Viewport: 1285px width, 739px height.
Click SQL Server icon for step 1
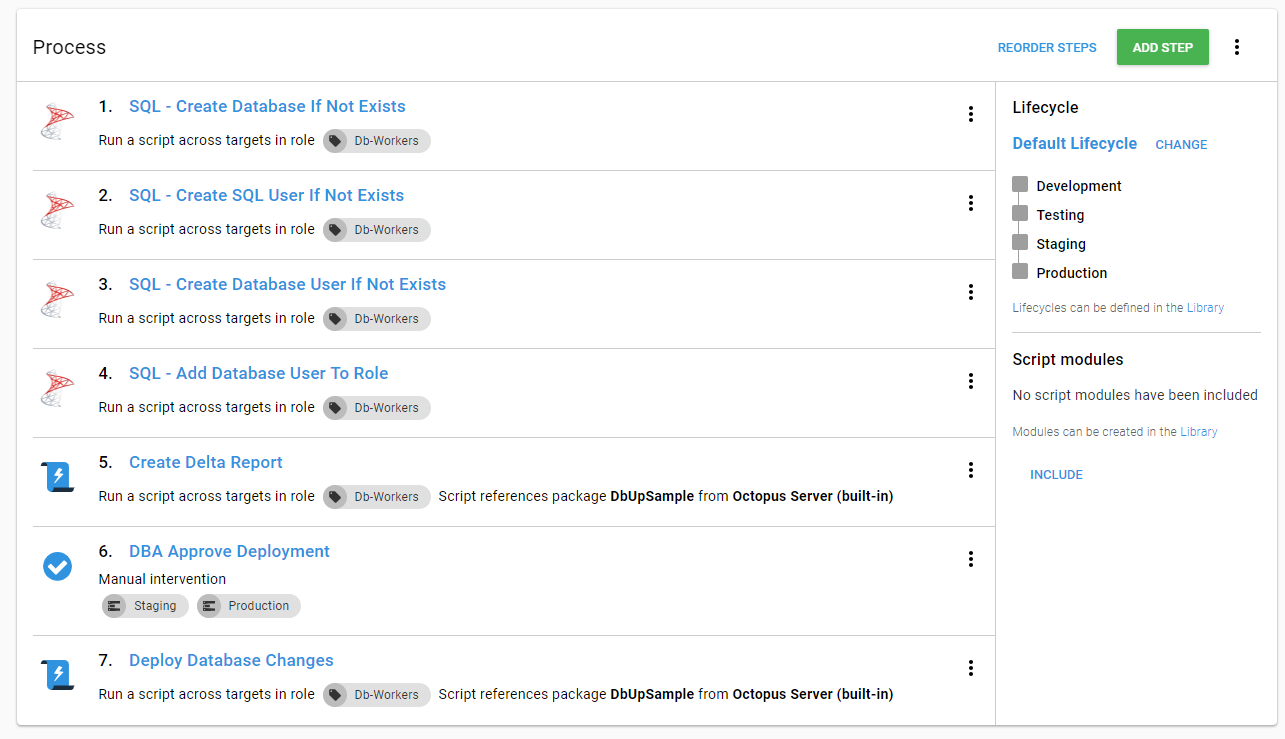pos(58,122)
